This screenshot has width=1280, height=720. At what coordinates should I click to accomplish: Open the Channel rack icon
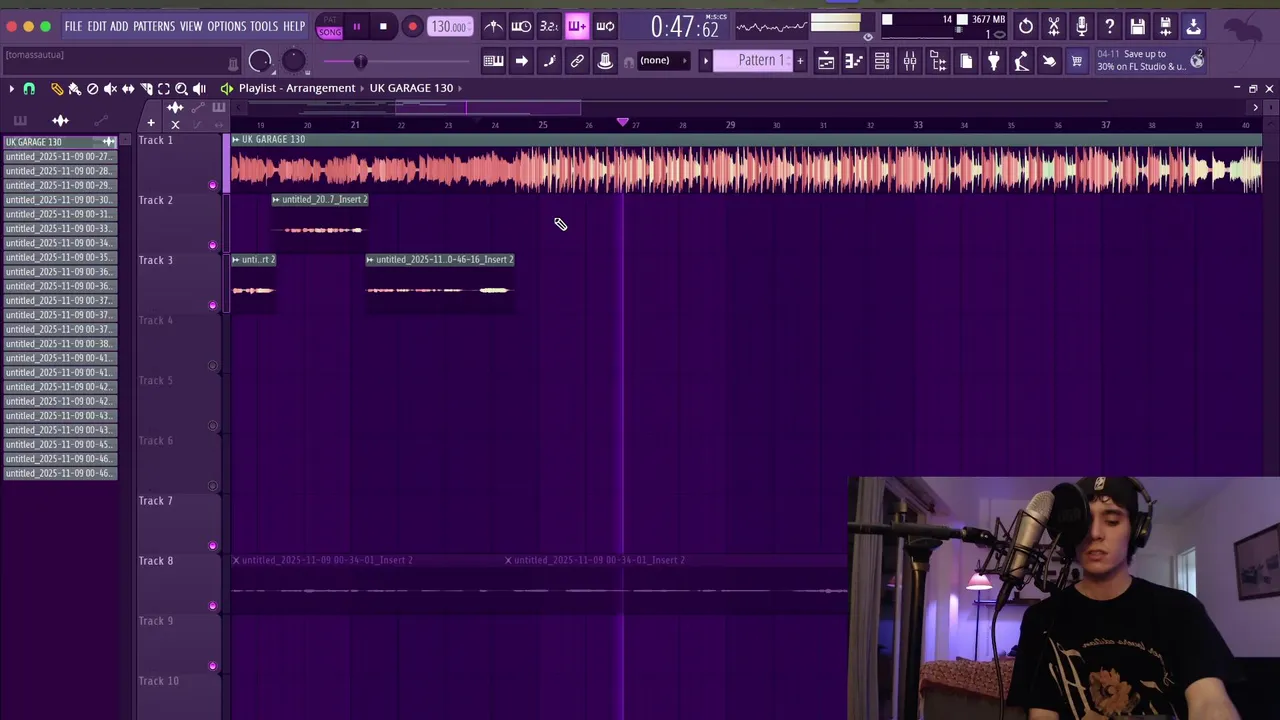[882, 62]
